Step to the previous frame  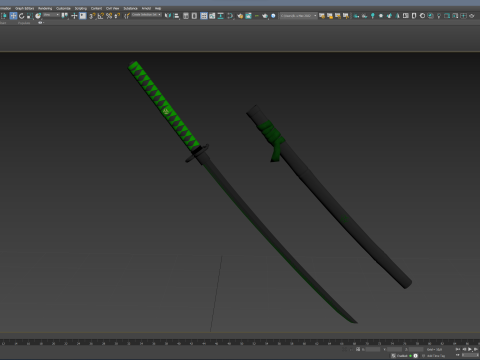(x=464, y=349)
